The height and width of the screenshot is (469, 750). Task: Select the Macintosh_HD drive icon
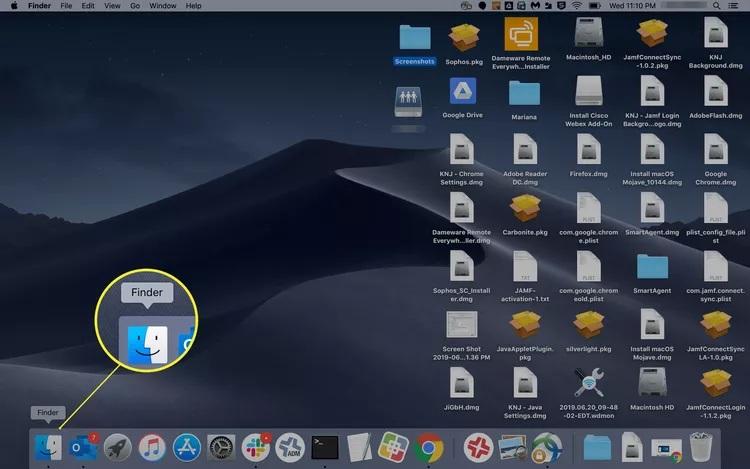point(588,34)
